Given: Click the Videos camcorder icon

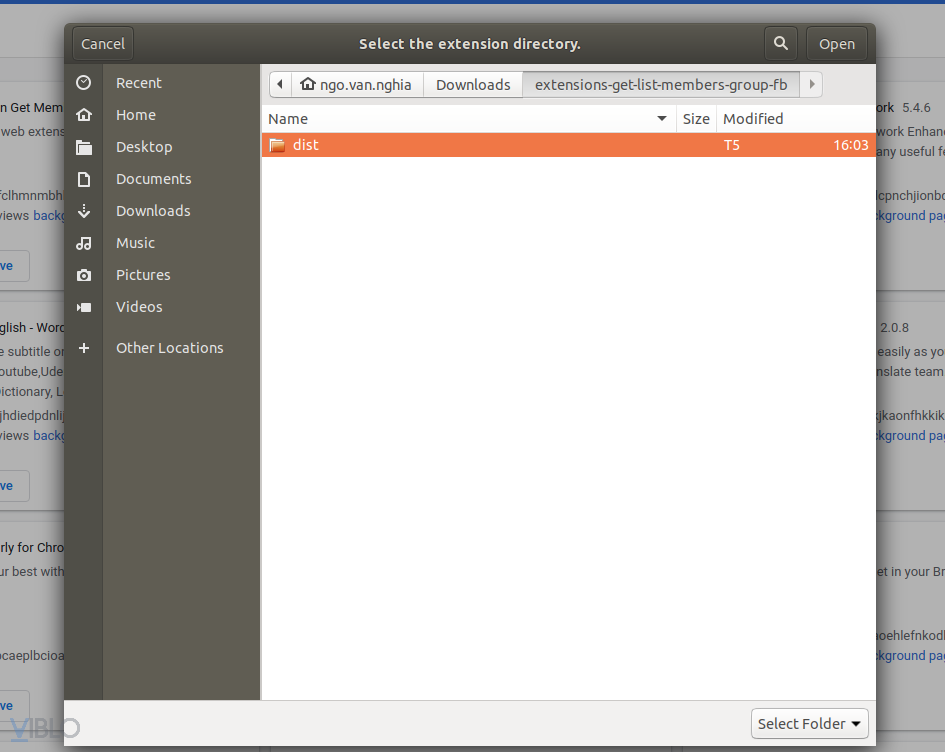Looking at the screenshot, I should (x=84, y=307).
